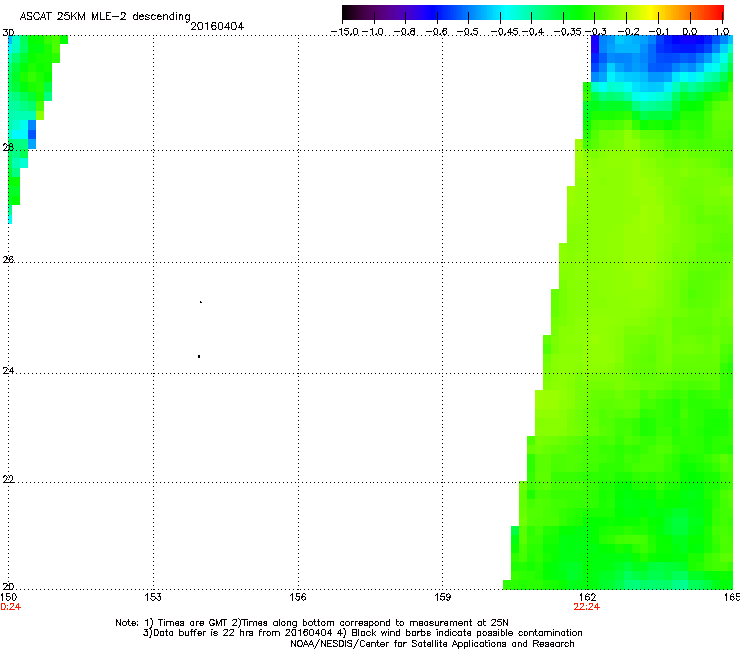Click the longitude label 153

tap(153, 597)
